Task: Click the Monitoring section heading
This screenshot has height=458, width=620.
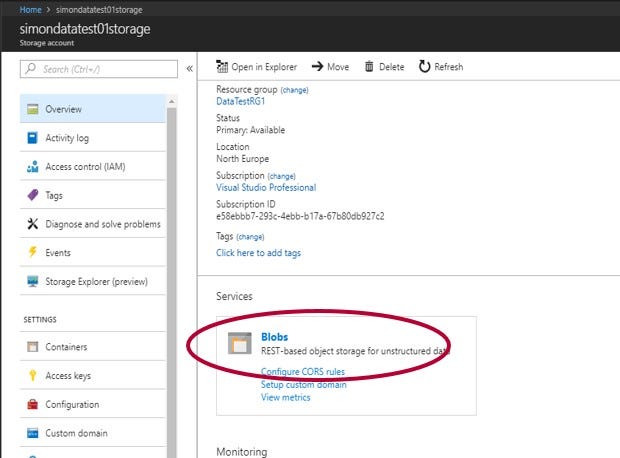Action: pos(242,452)
